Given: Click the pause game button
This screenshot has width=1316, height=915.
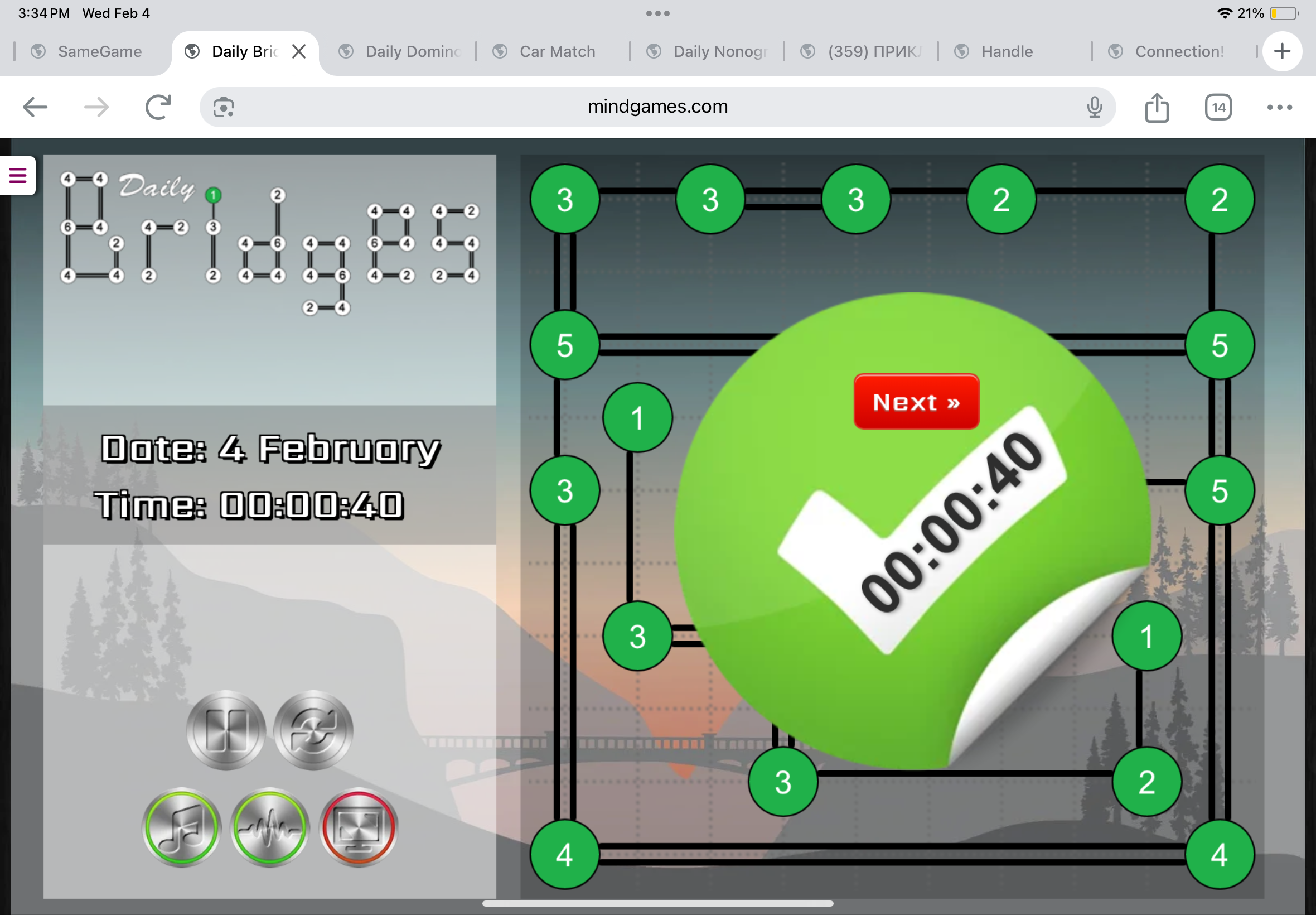Looking at the screenshot, I should [x=226, y=730].
